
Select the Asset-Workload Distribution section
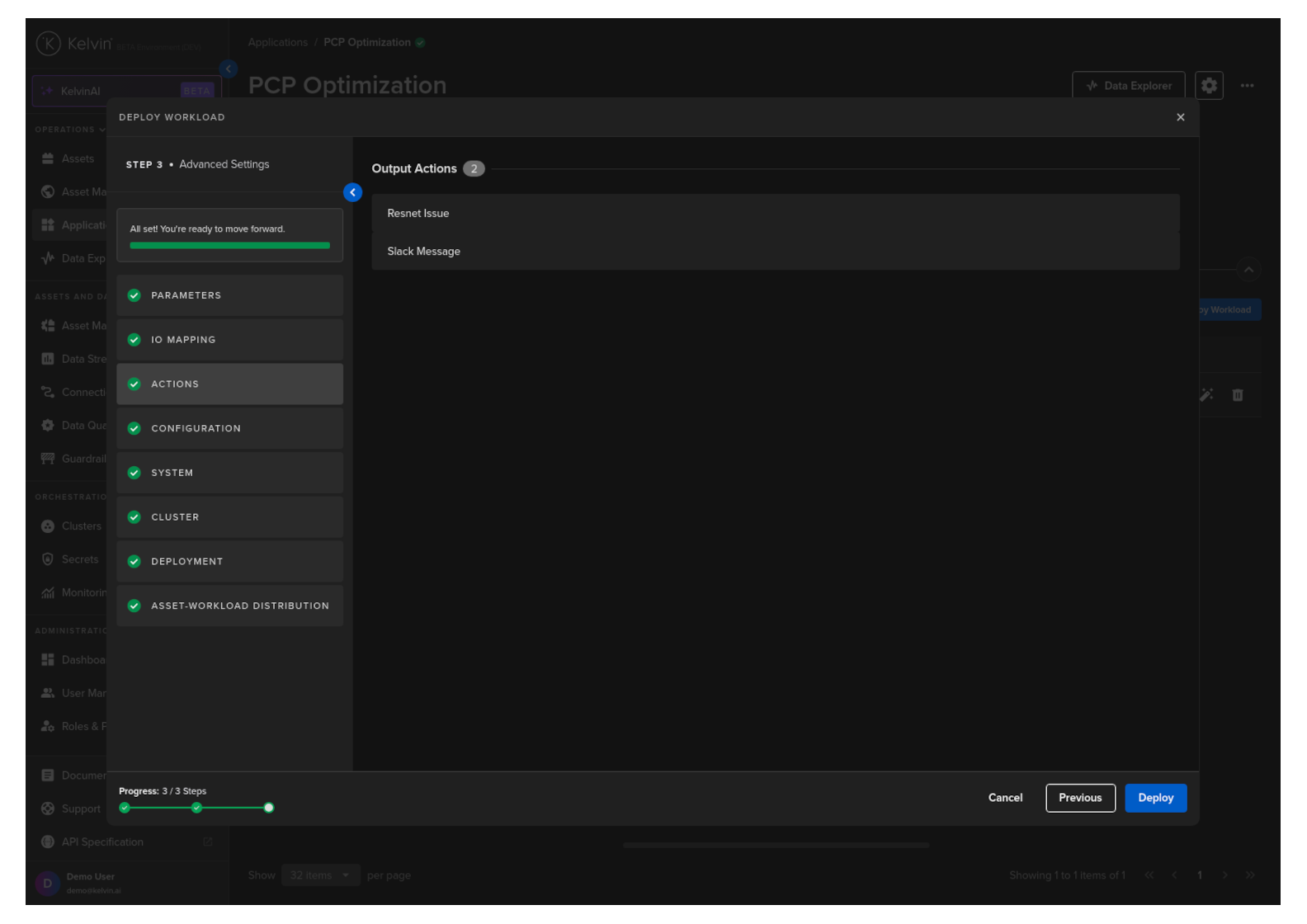pyautogui.click(x=229, y=606)
